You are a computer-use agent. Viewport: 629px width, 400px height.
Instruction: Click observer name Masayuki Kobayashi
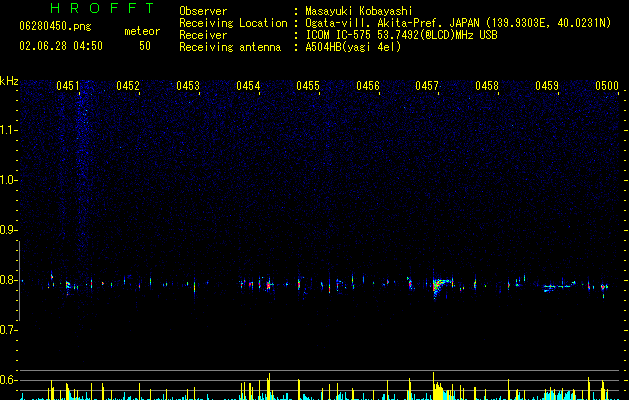coord(359,11)
